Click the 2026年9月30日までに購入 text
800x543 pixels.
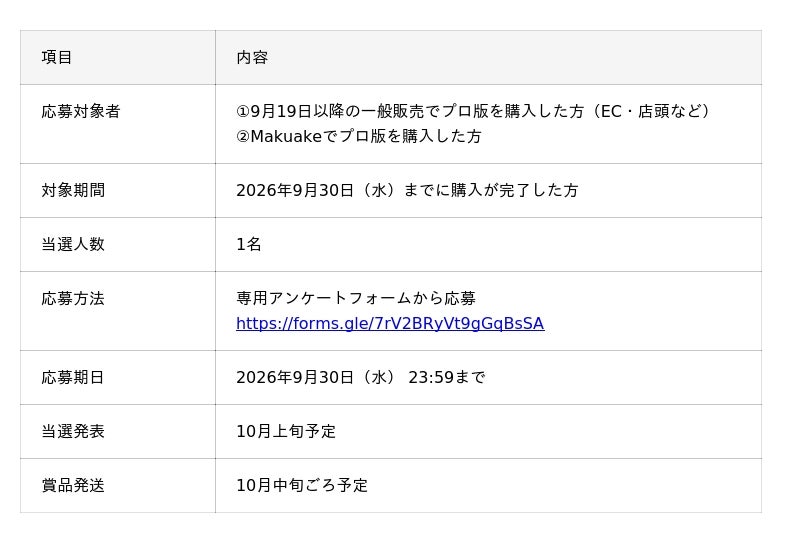point(407,190)
